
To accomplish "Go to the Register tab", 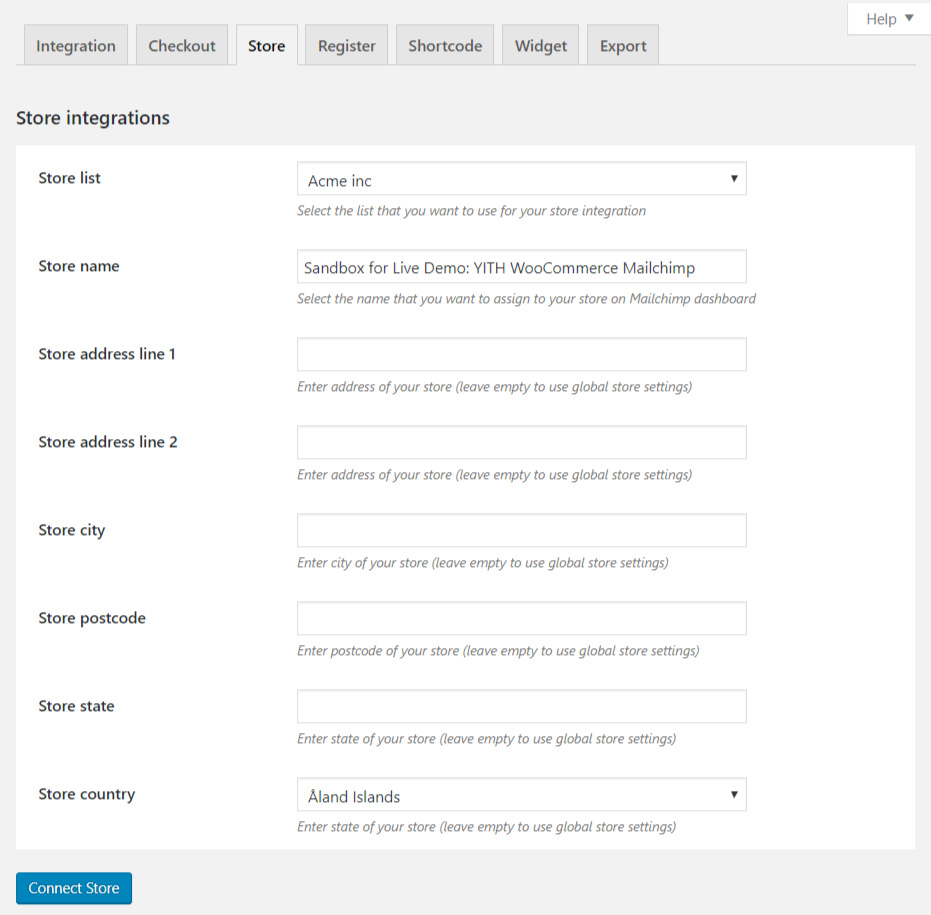I will click(347, 46).
